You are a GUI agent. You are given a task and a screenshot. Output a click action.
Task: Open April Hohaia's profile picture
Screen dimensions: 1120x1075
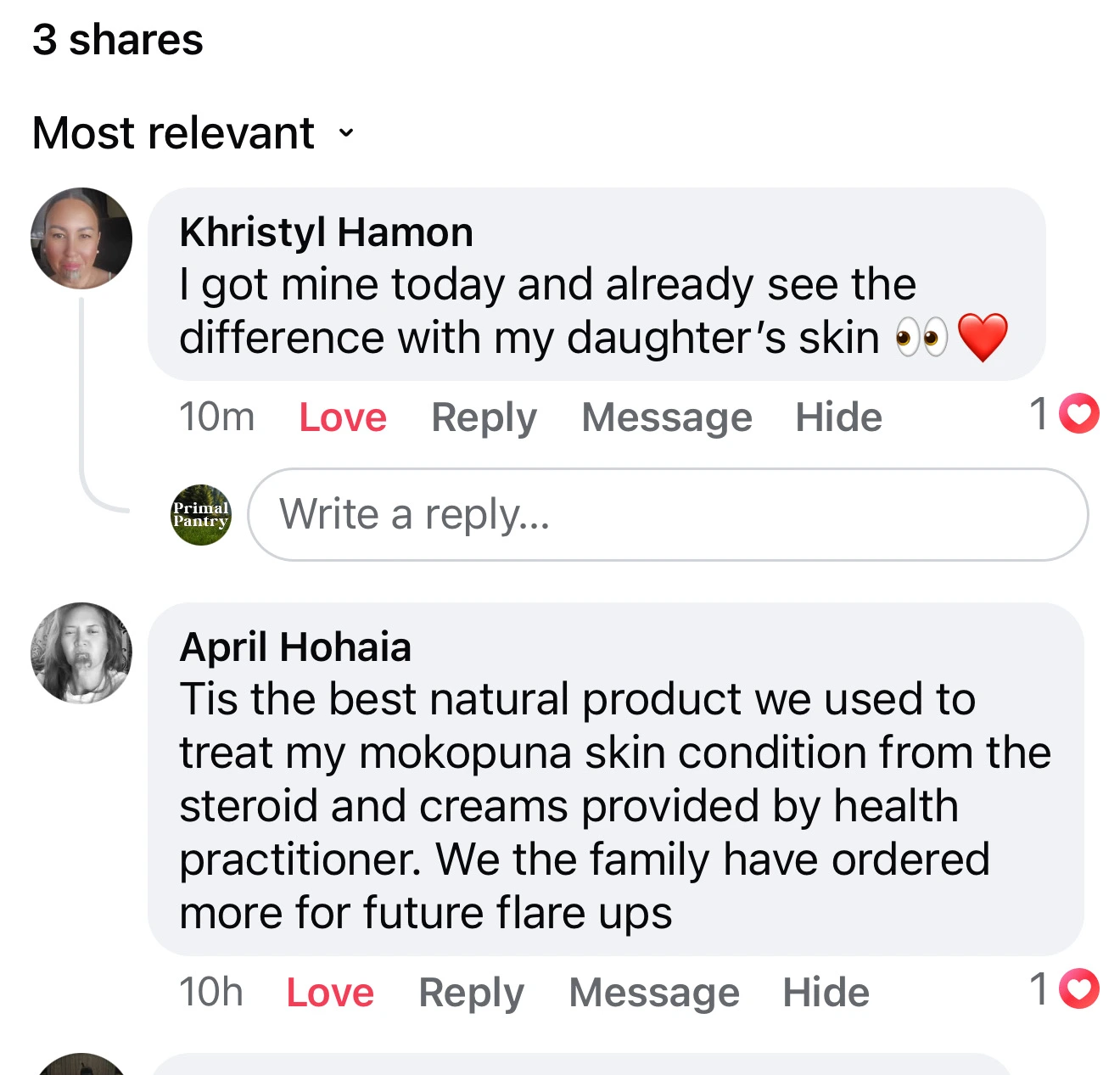(81, 652)
